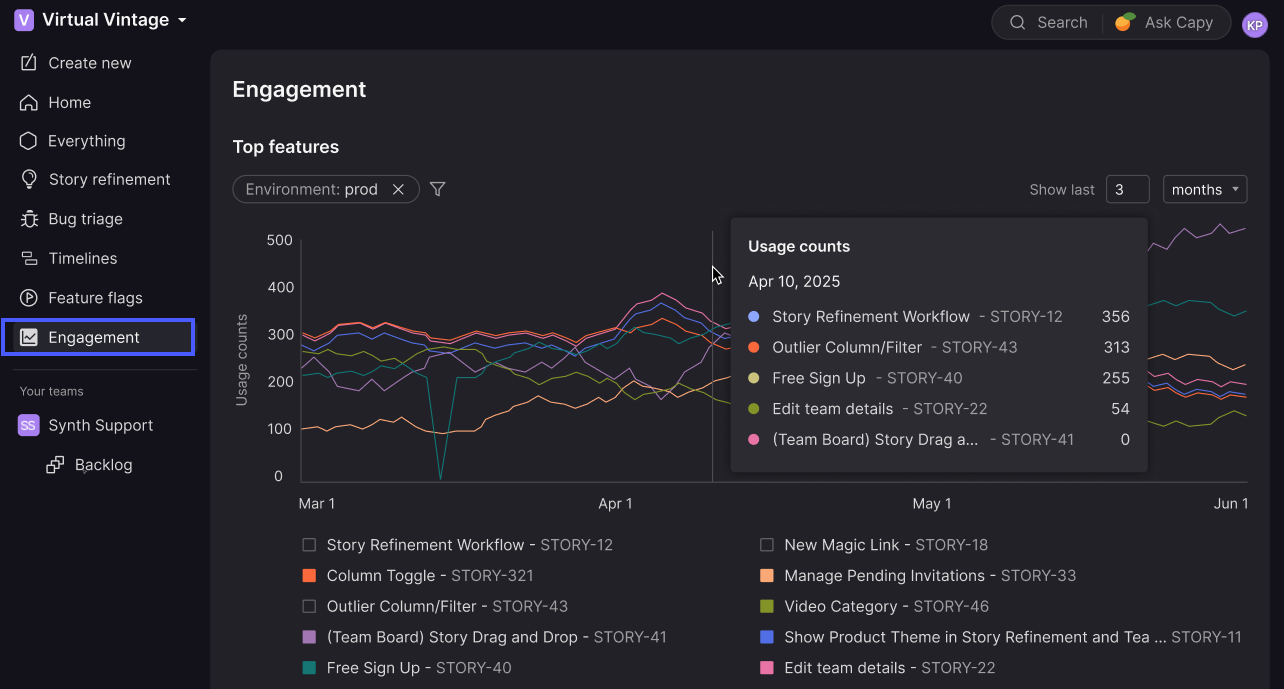Open the Backlog under Synth Support
Screen dimensions: 1284x689
click(x=104, y=465)
